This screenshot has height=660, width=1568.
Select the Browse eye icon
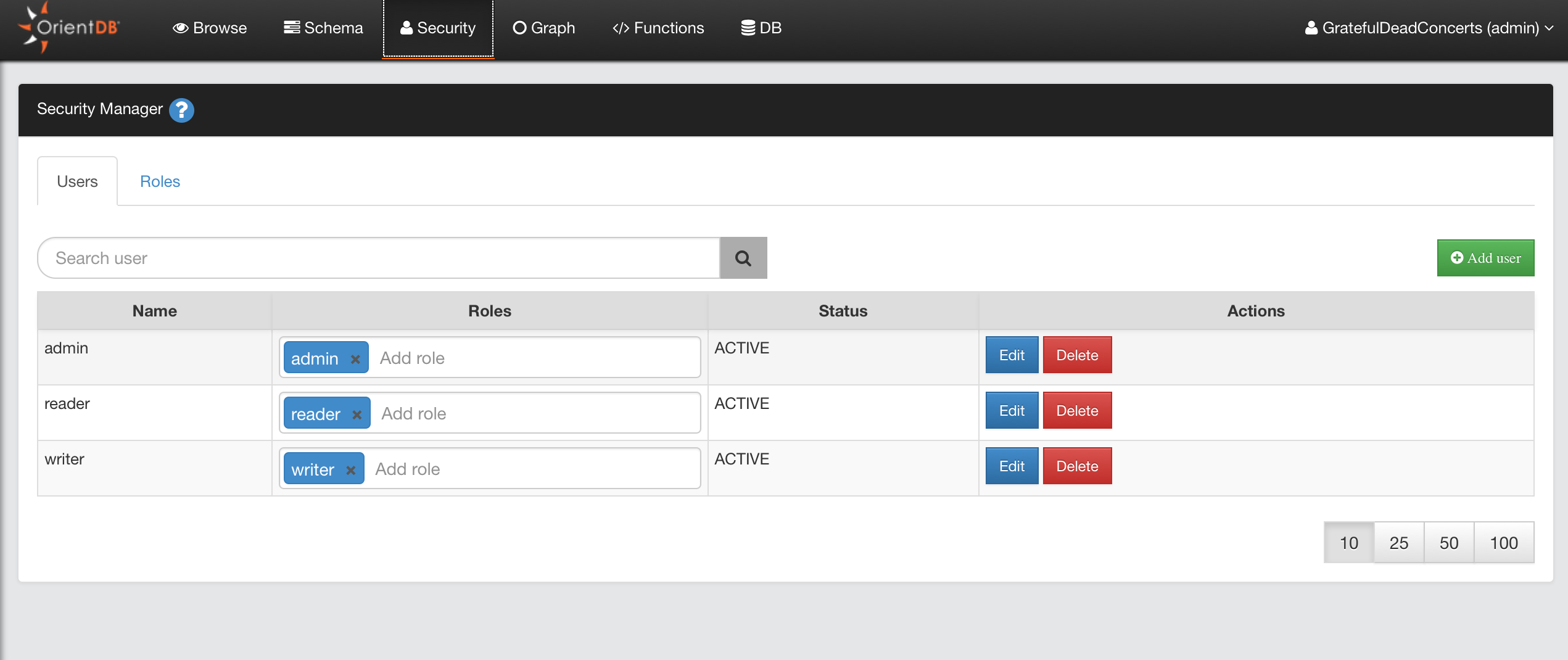click(x=179, y=28)
